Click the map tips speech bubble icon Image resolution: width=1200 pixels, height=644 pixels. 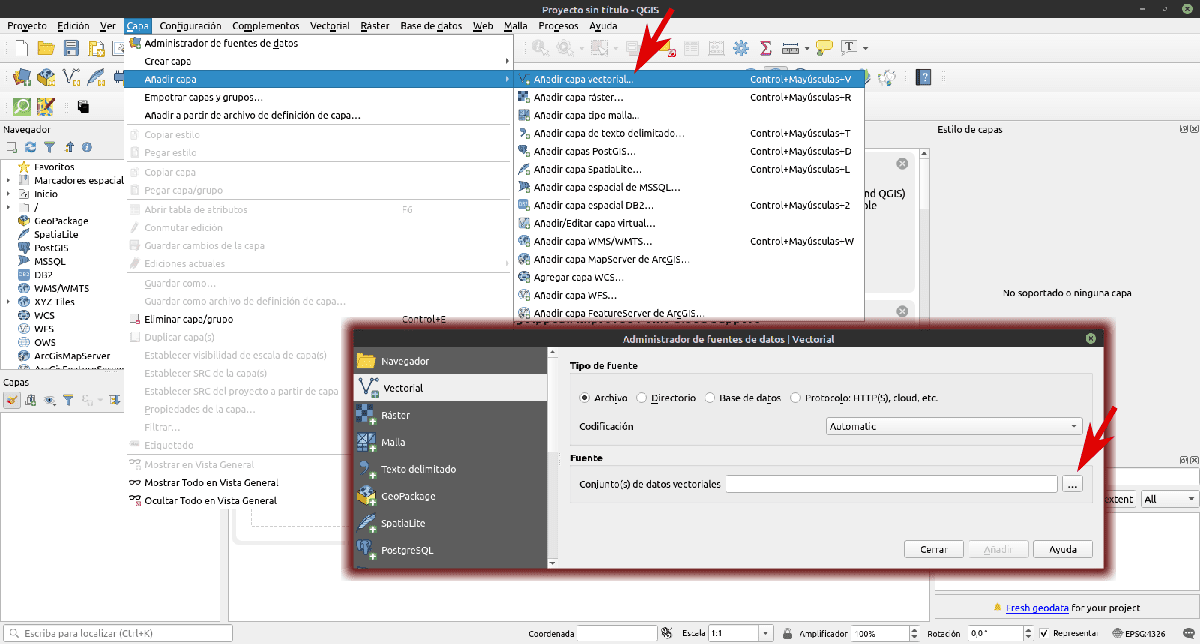pos(824,48)
